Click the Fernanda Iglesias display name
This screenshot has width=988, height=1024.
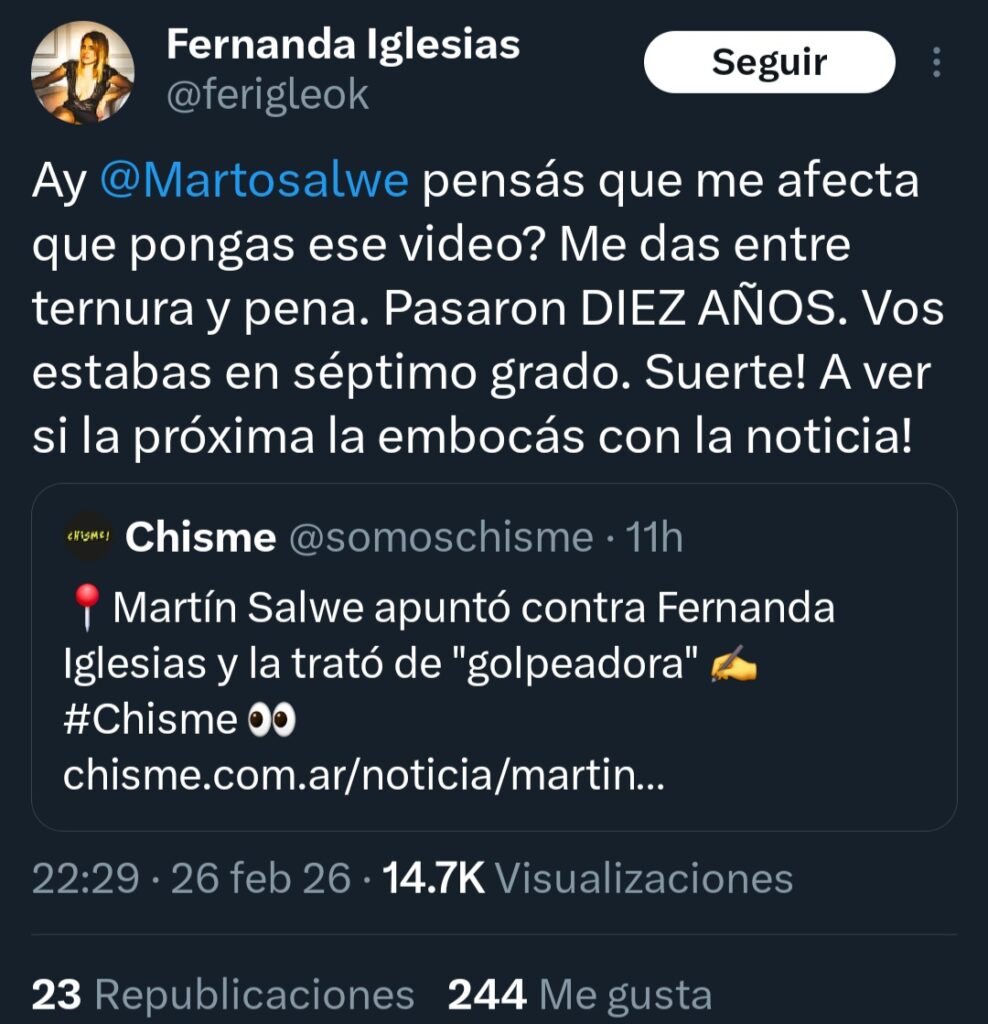[343, 45]
